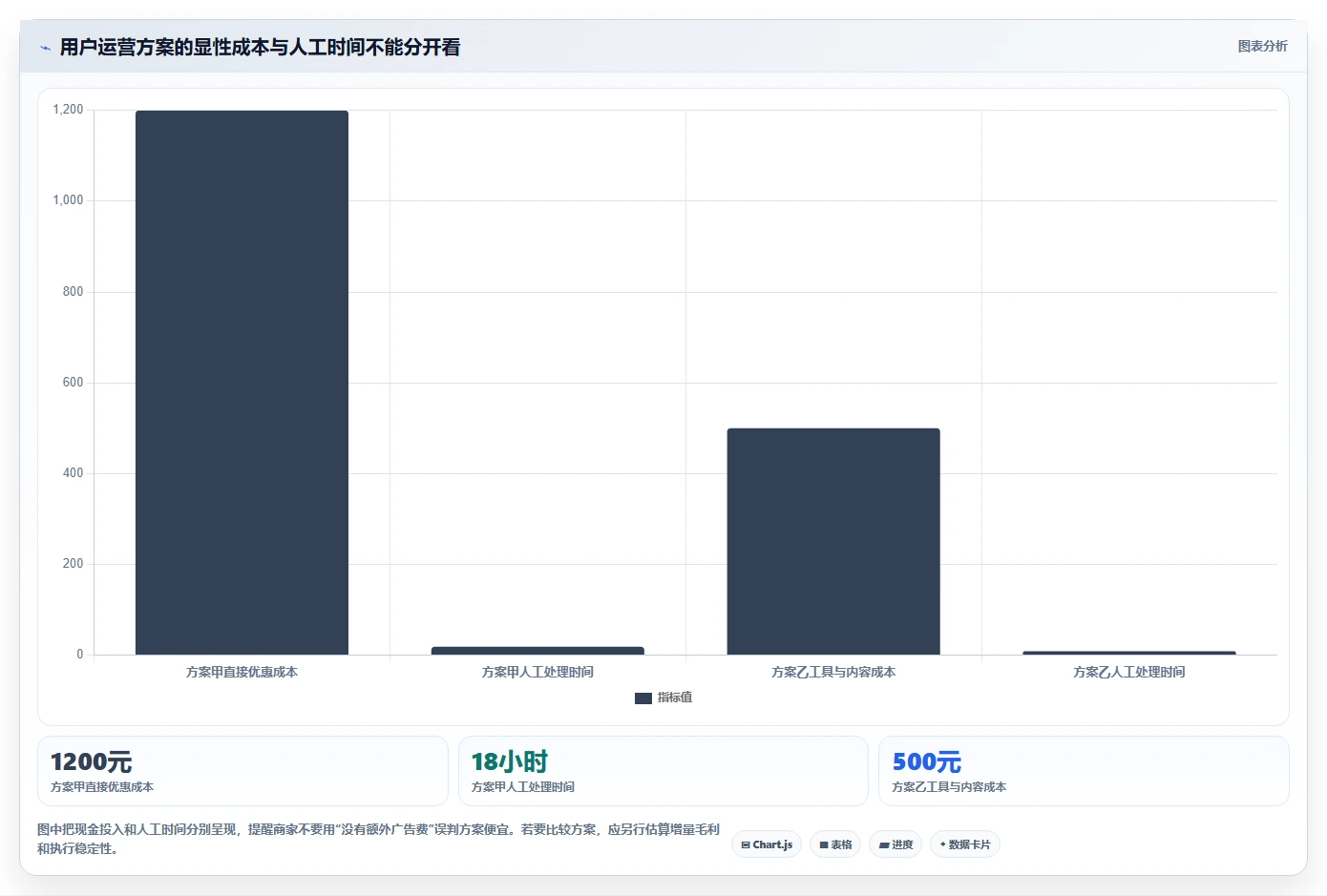Click the 1,000 y-axis tick label
The image size is (1327, 896).
(68, 200)
